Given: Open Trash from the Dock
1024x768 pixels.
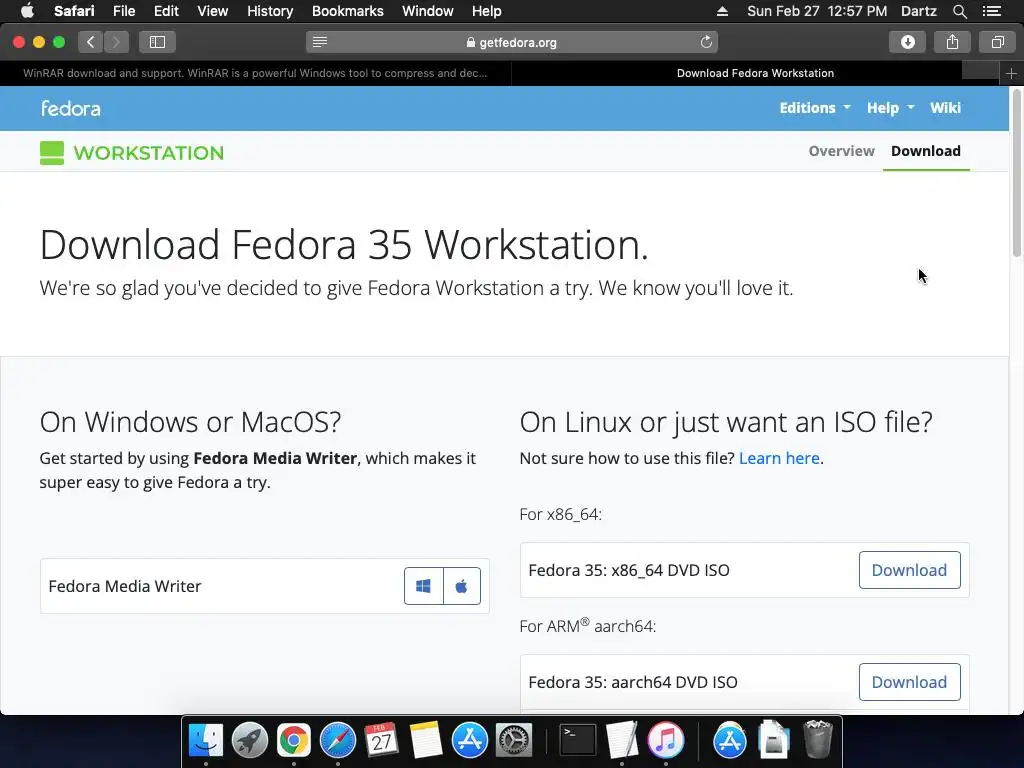Looking at the screenshot, I should 818,740.
